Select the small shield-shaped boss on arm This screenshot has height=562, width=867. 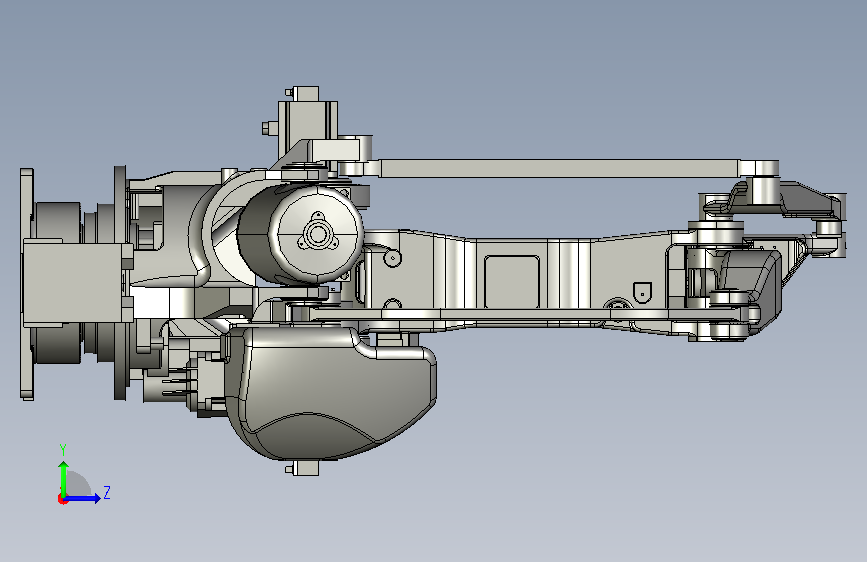643,292
